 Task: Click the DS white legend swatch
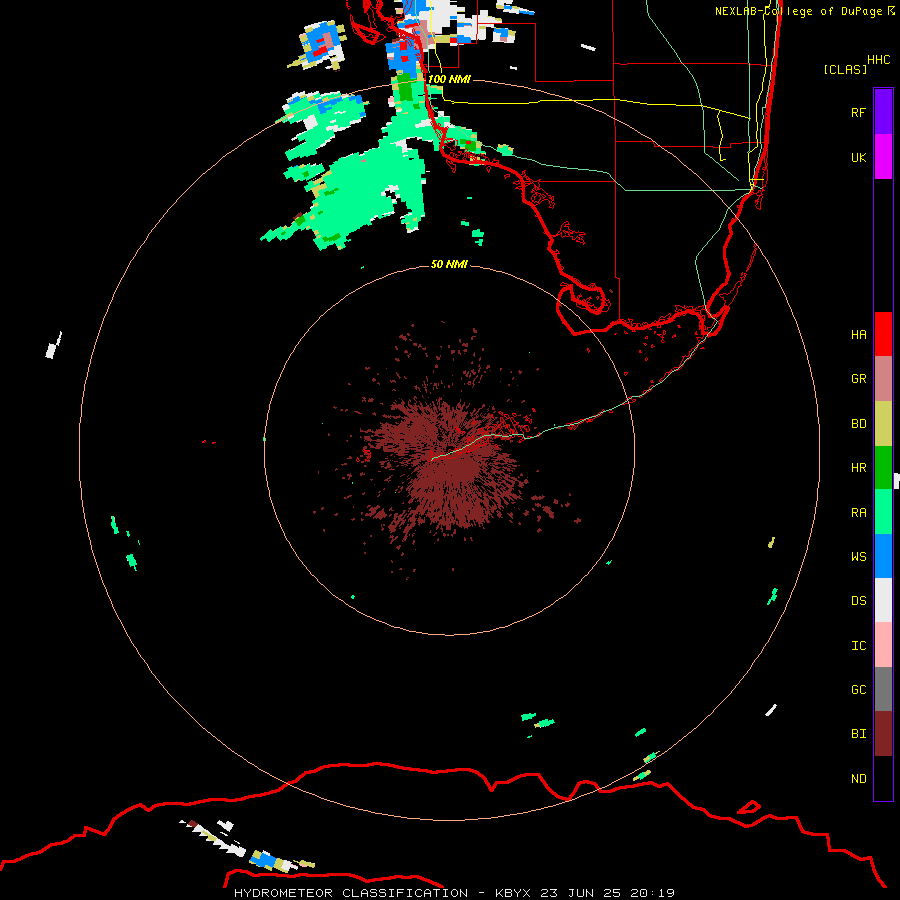pos(883,600)
